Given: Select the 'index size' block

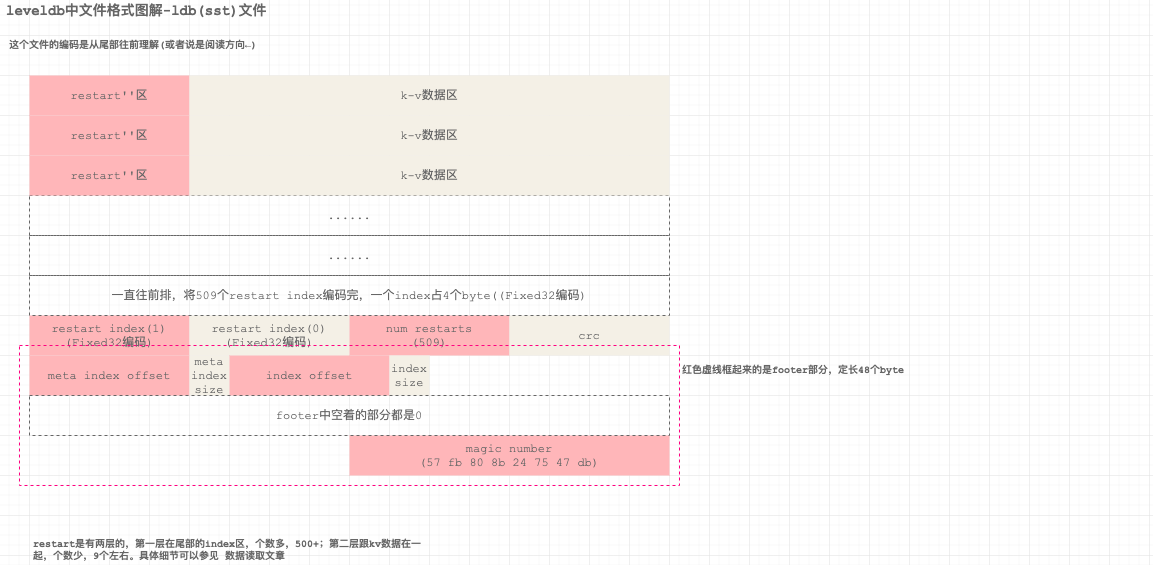Looking at the screenshot, I should [x=410, y=376].
